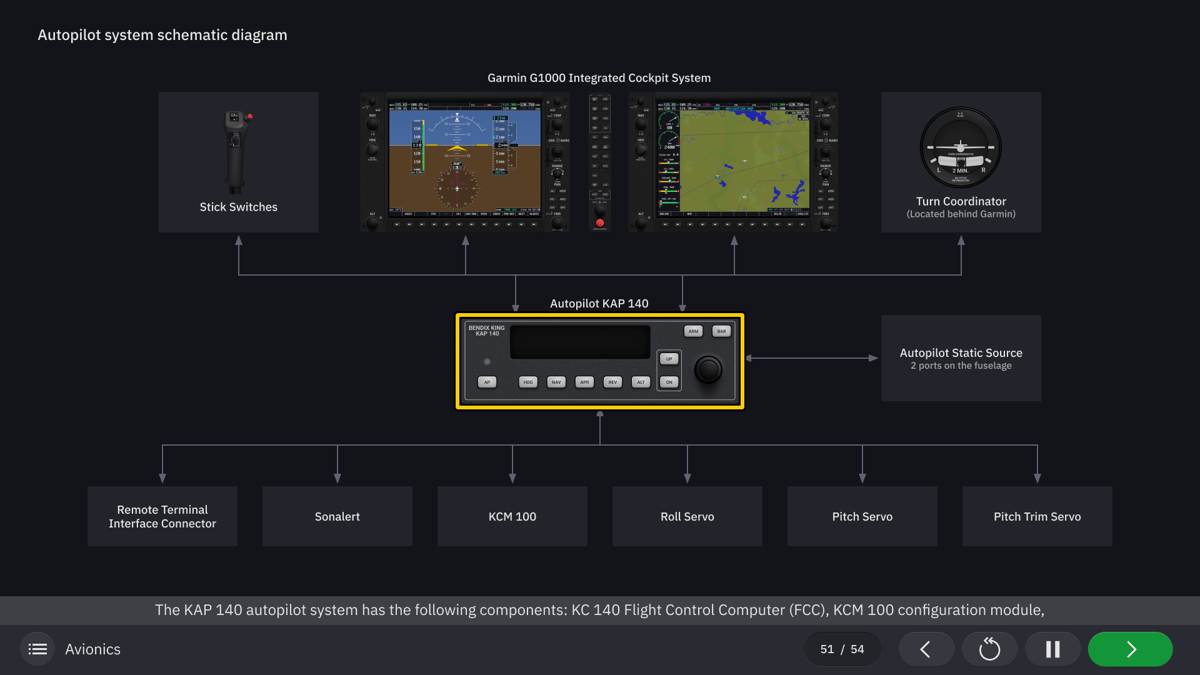This screenshot has height=675, width=1200.
Task: Advance to the next slide
Action: pyautogui.click(x=1130, y=649)
